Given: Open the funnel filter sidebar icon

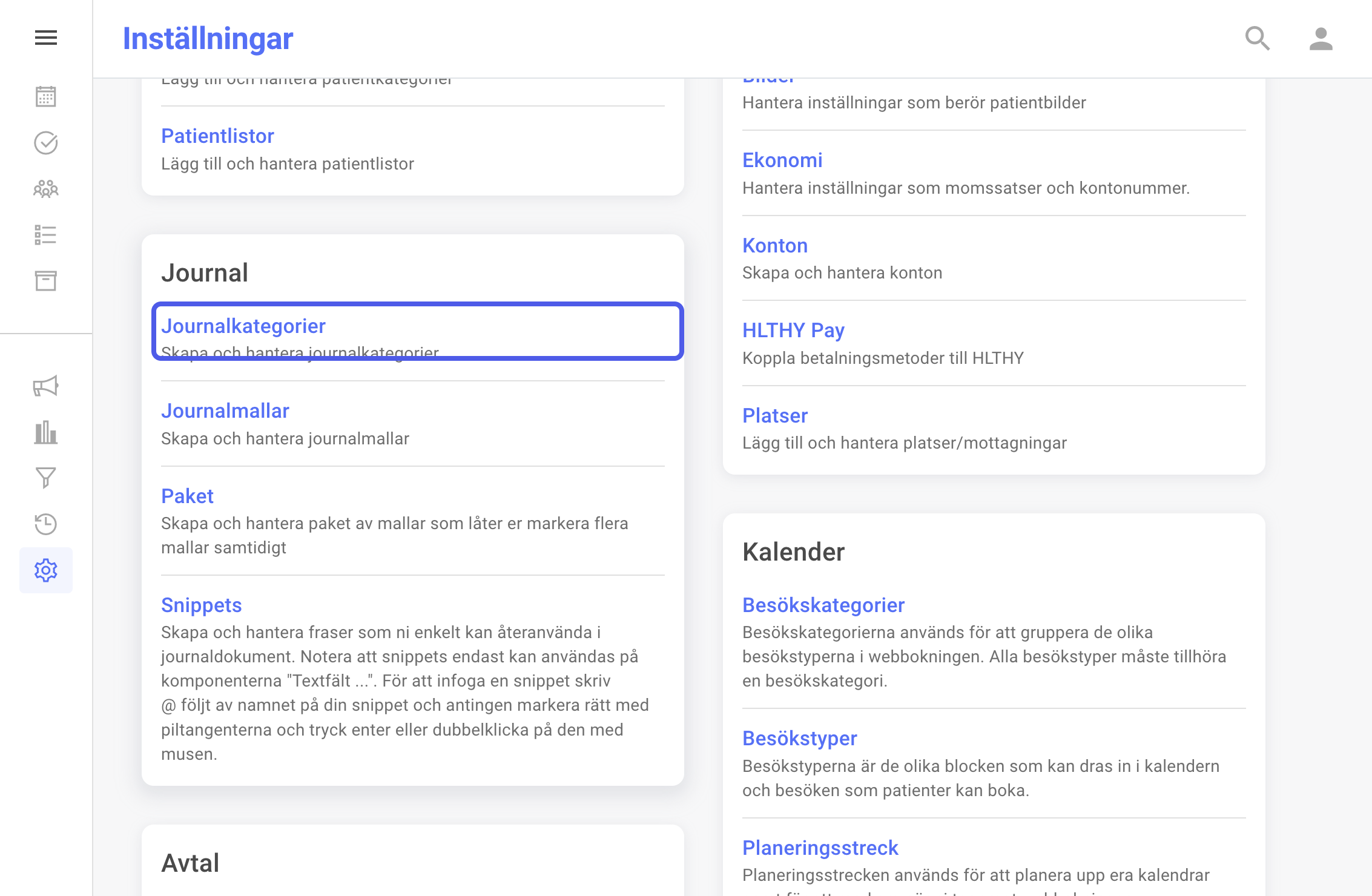Looking at the screenshot, I should tap(46, 478).
